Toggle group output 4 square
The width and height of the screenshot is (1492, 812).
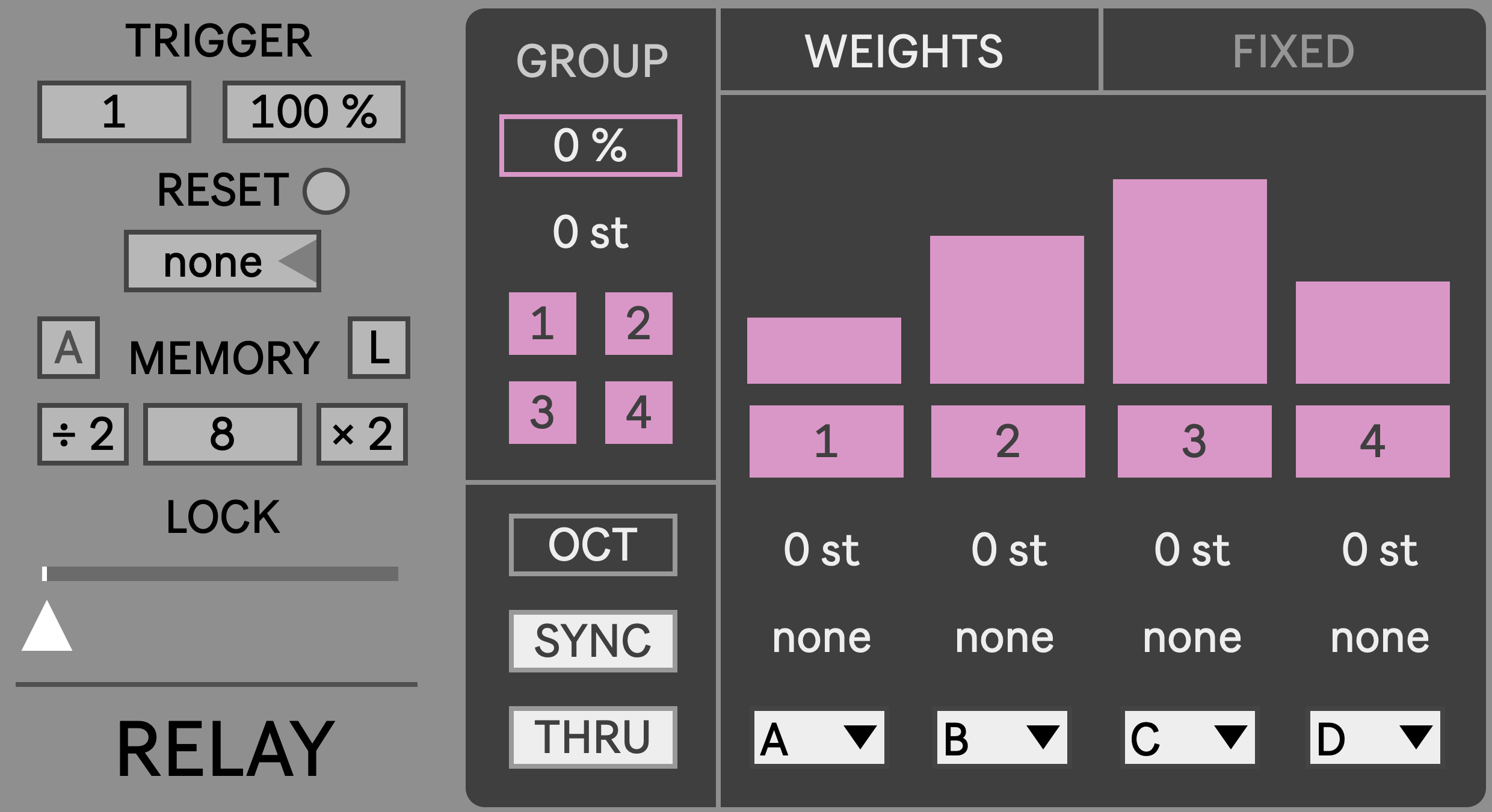[639, 413]
